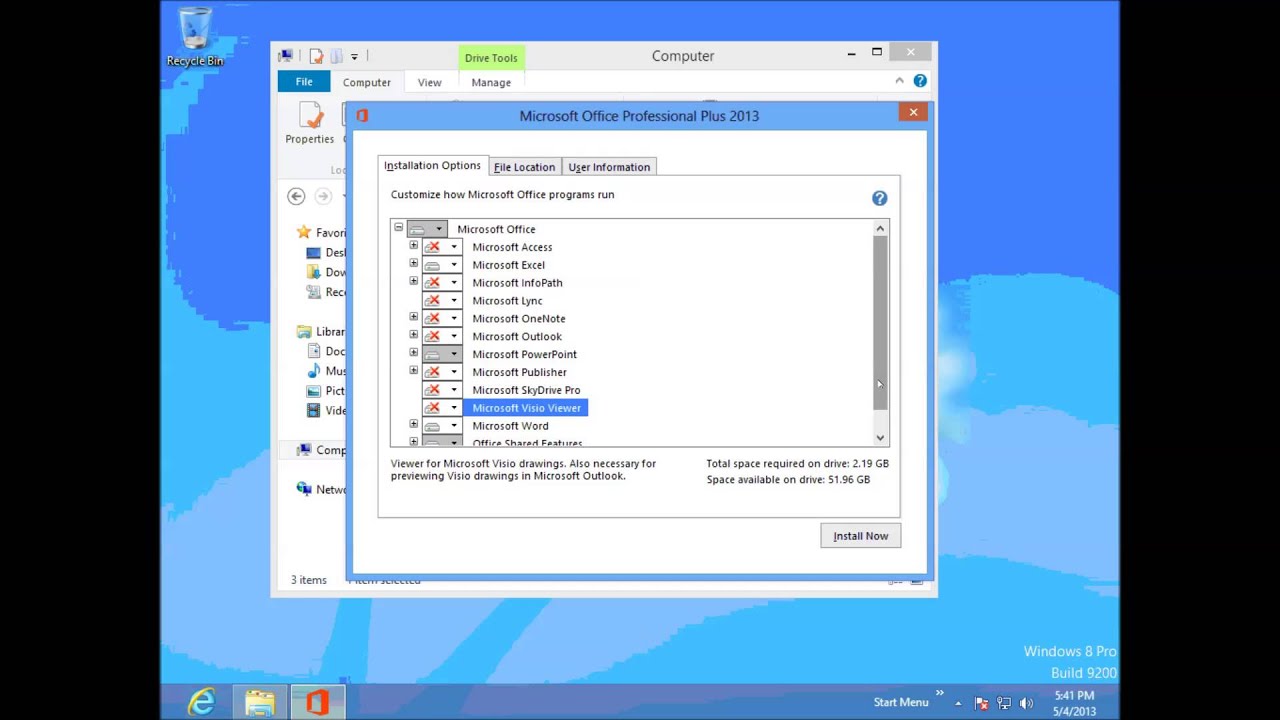Open the installer help icon
Screen dimensions: 1280x720
tap(879, 198)
